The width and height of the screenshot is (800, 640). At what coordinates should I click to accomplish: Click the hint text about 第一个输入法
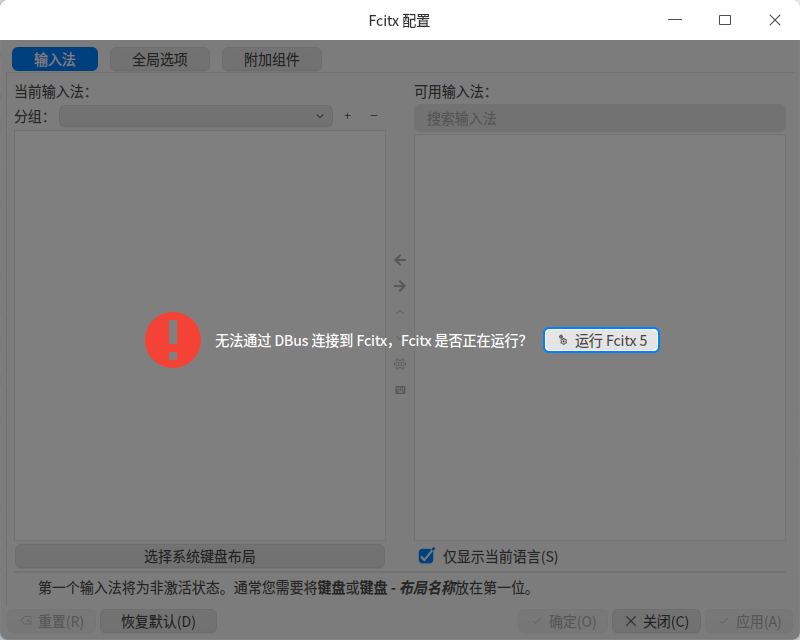pyautogui.click(x=286, y=588)
